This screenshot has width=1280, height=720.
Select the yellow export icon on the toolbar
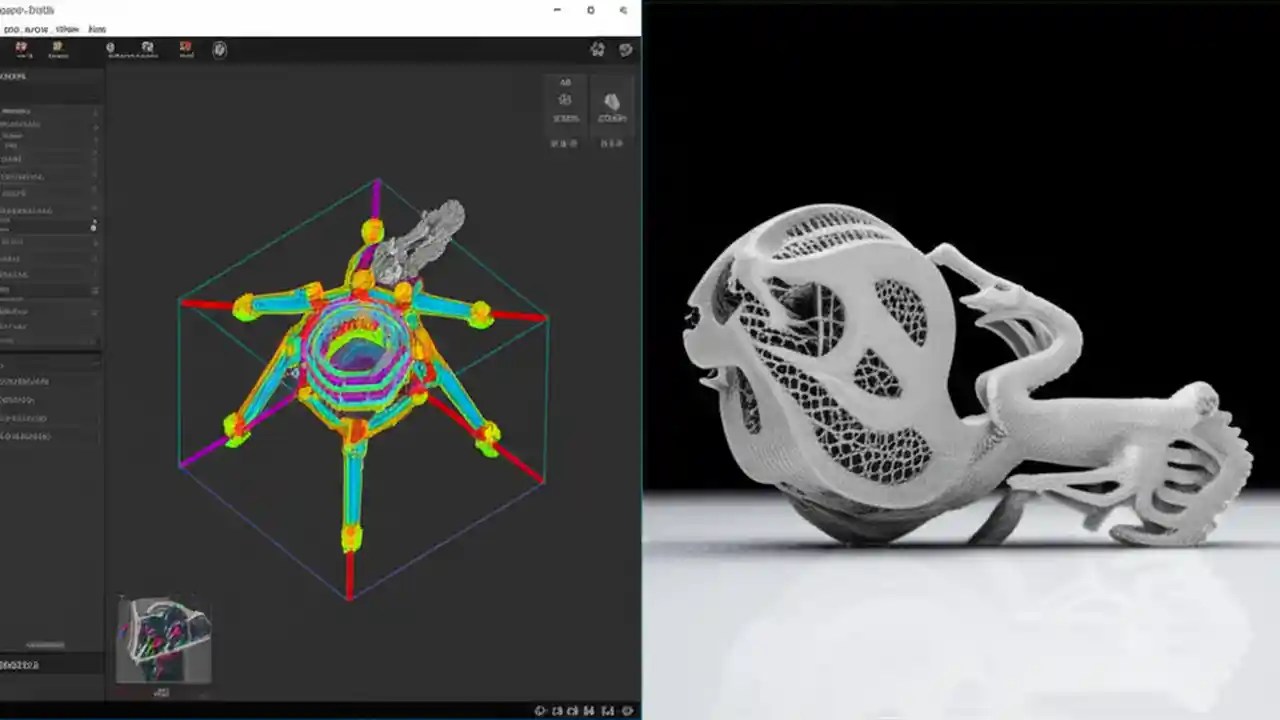tap(57, 48)
